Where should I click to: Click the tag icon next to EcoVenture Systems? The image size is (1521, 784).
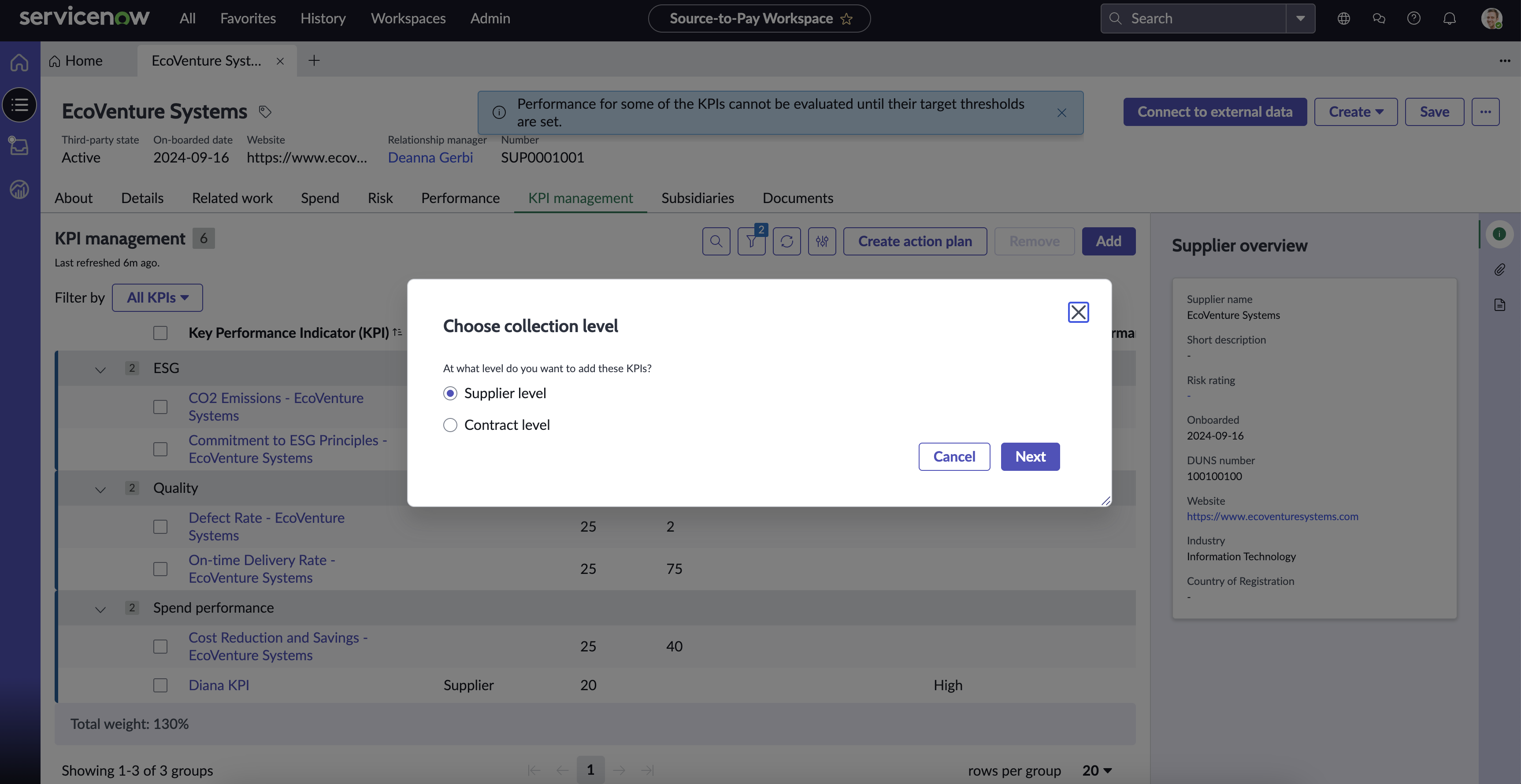tap(265, 111)
